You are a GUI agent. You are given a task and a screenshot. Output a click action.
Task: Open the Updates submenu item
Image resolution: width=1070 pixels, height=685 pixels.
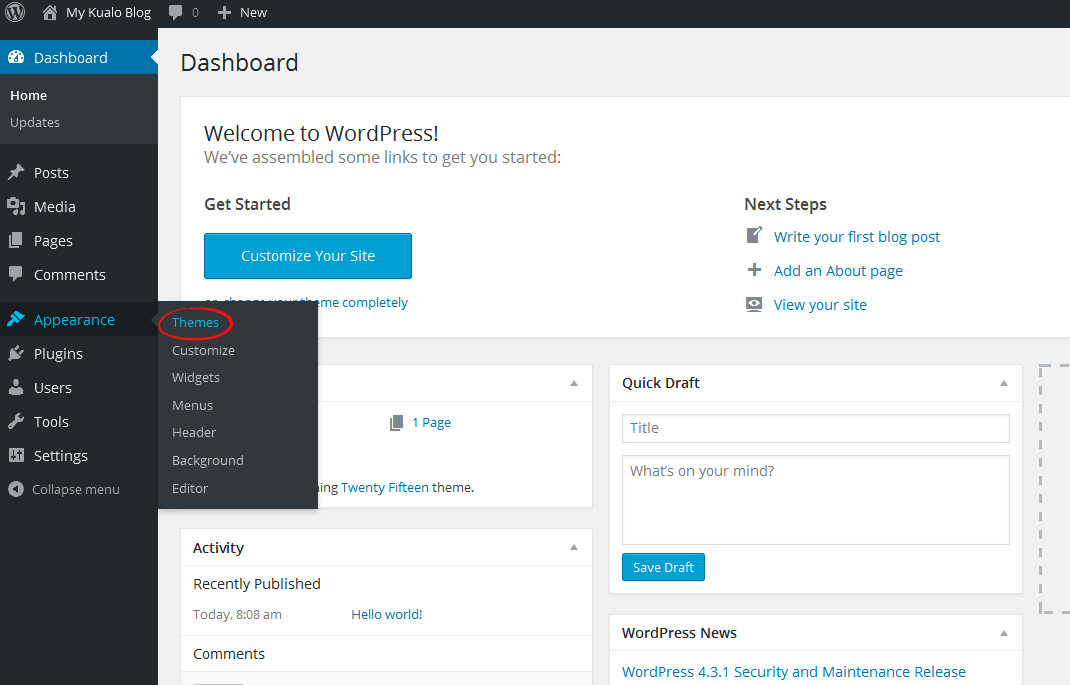coord(35,122)
